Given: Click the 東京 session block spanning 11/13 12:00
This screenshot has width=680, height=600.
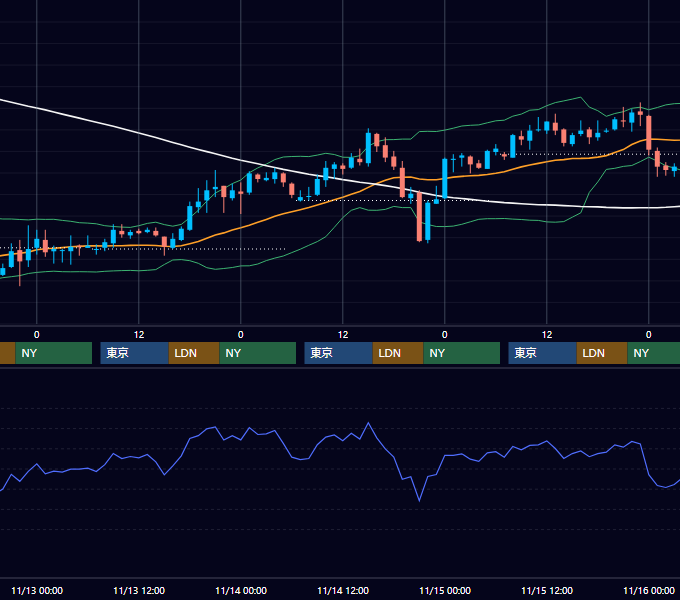Looking at the screenshot, I should 134,353.
